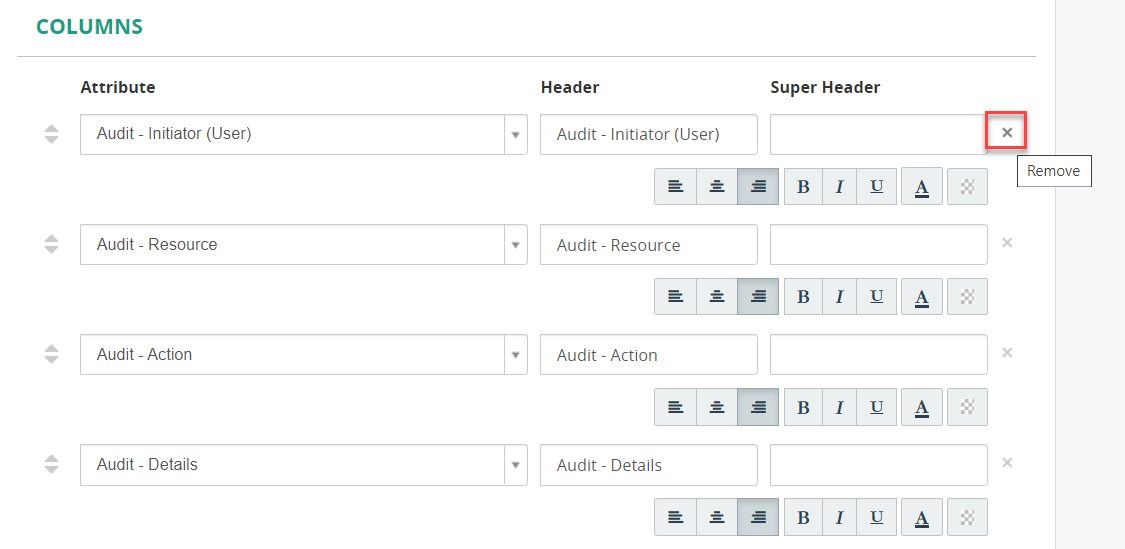Remove the Audit - Details column
Viewport: 1125px width, 549px height.
(x=1007, y=463)
